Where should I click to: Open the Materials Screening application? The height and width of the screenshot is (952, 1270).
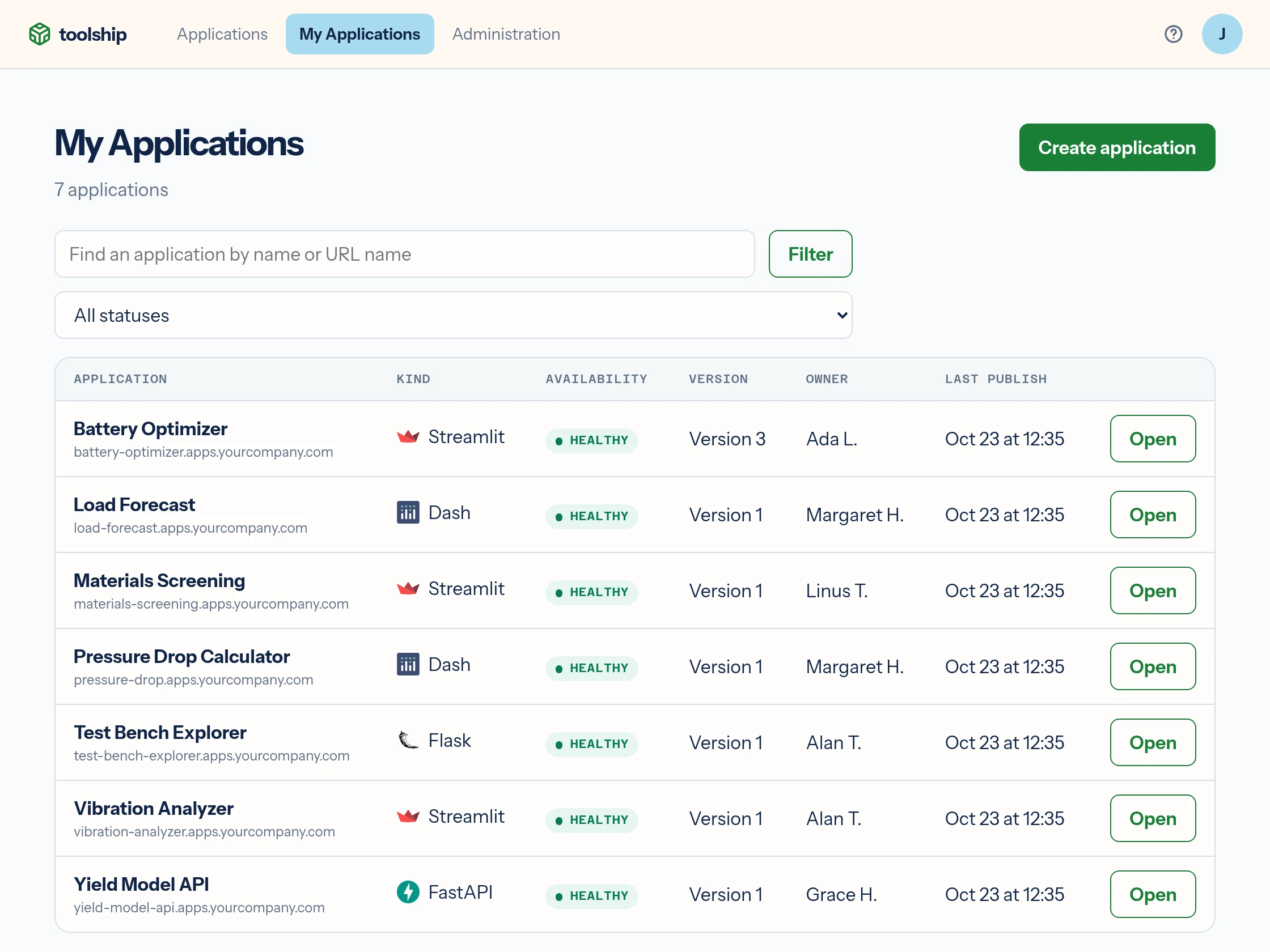click(1152, 591)
